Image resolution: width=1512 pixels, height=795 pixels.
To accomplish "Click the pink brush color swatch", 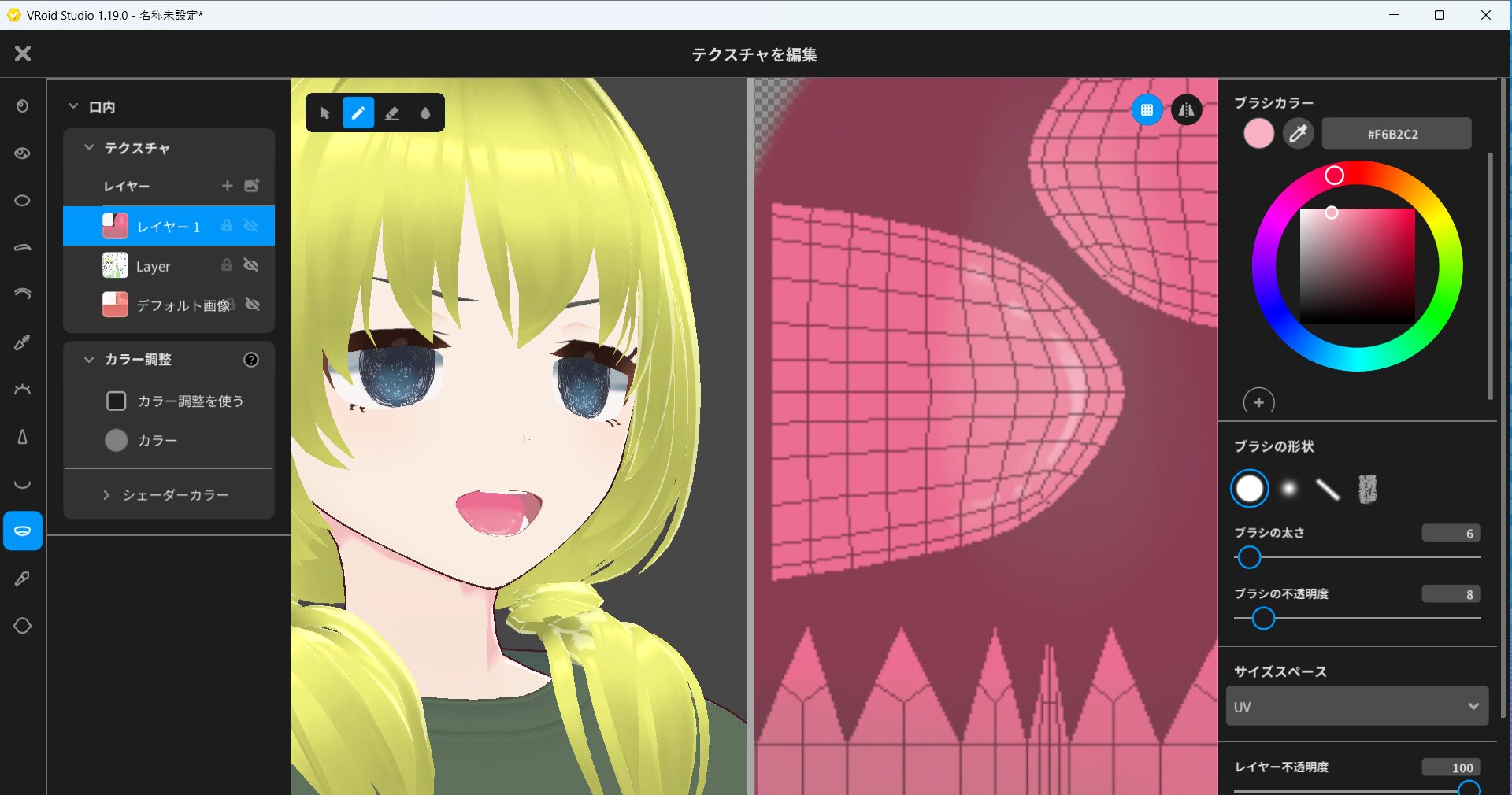I will tap(1258, 134).
